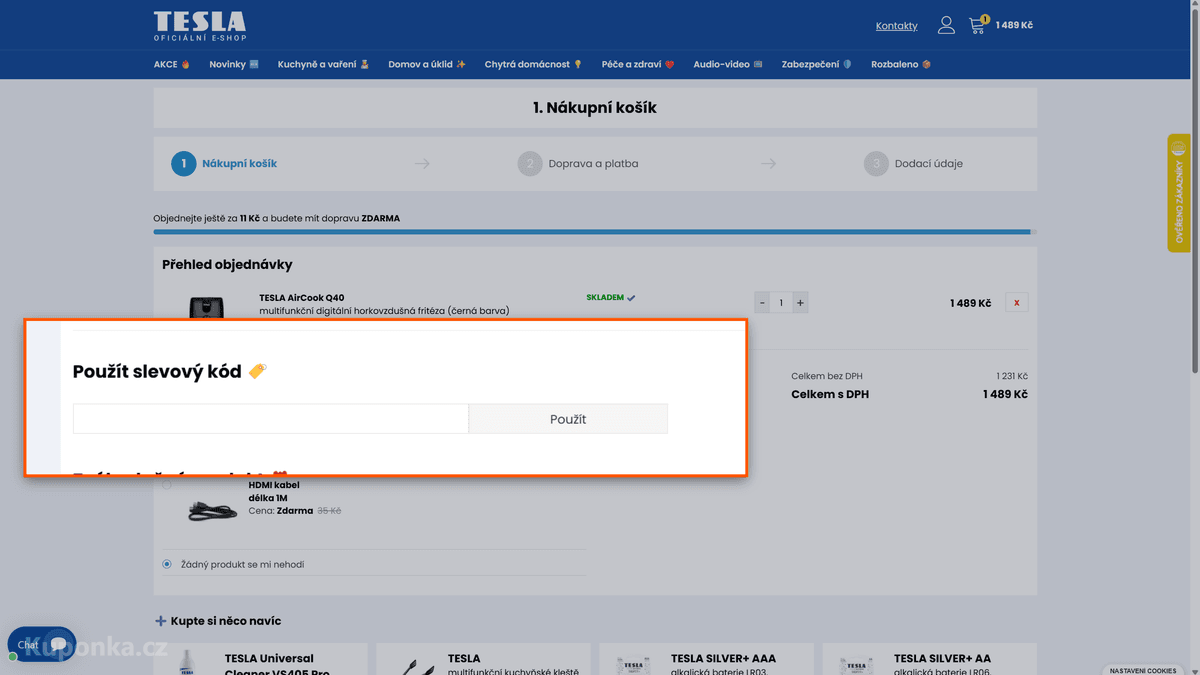Image resolution: width=1200 pixels, height=675 pixels.
Task: Click the Použít discount button
Action: pos(568,419)
